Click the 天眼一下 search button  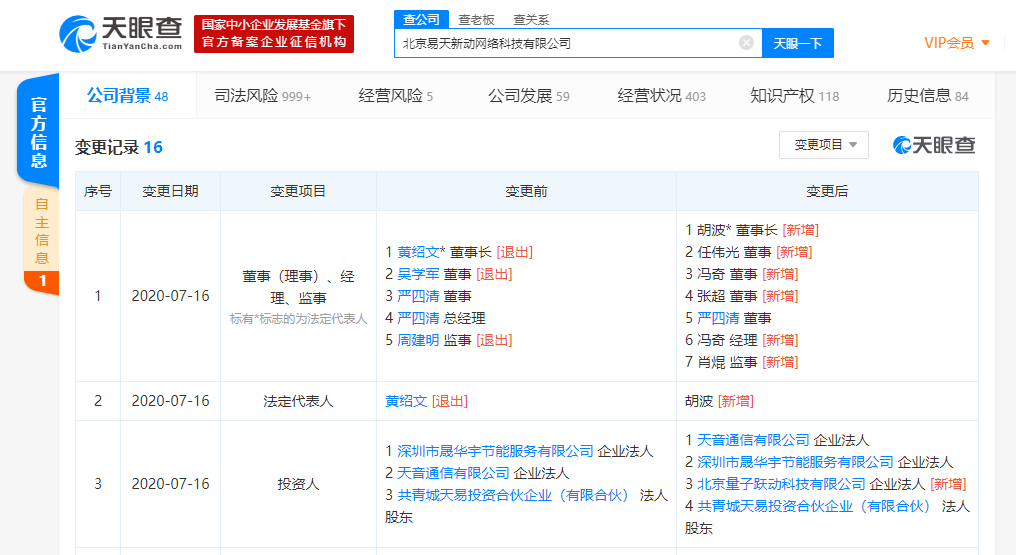click(798, 43)
